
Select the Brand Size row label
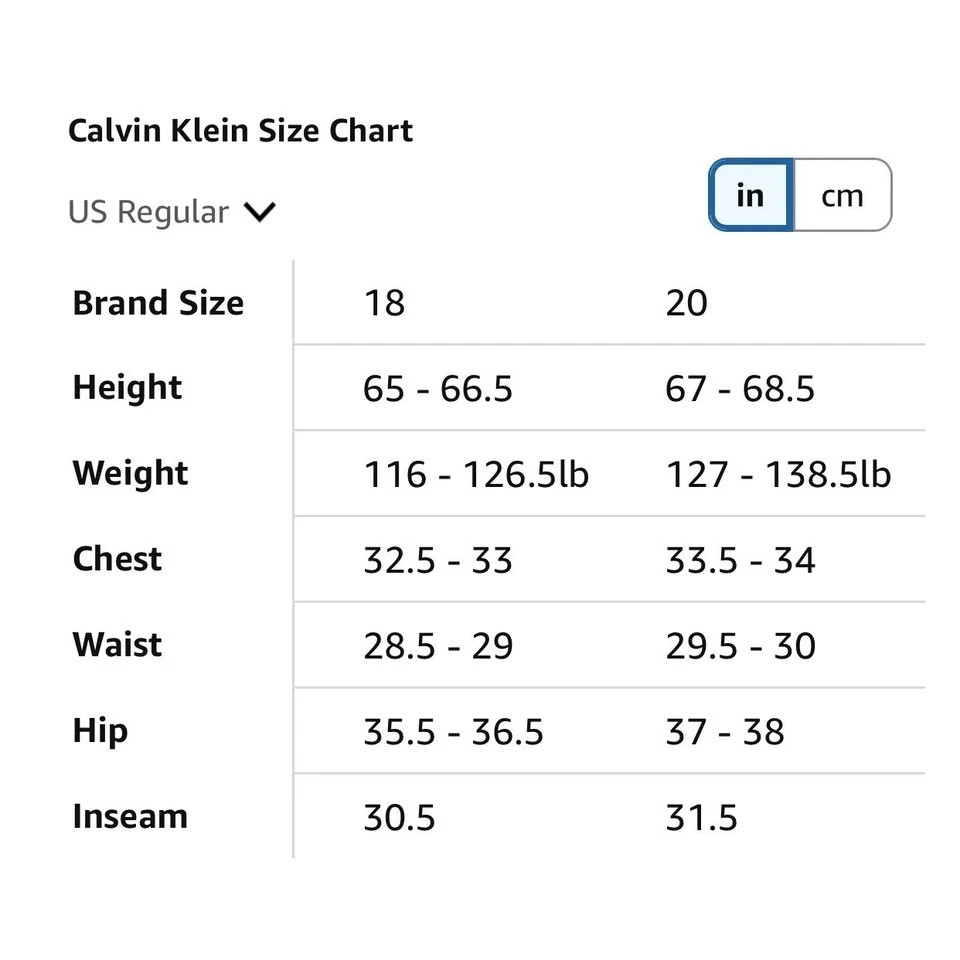[158, 303]
